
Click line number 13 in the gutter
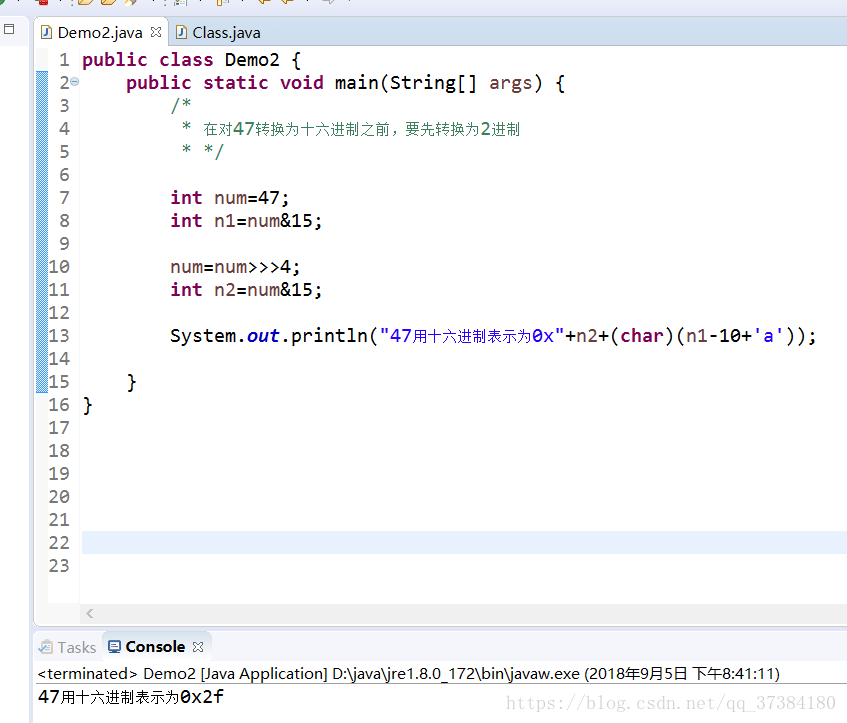pyautogui.click(x=59, y=336)
